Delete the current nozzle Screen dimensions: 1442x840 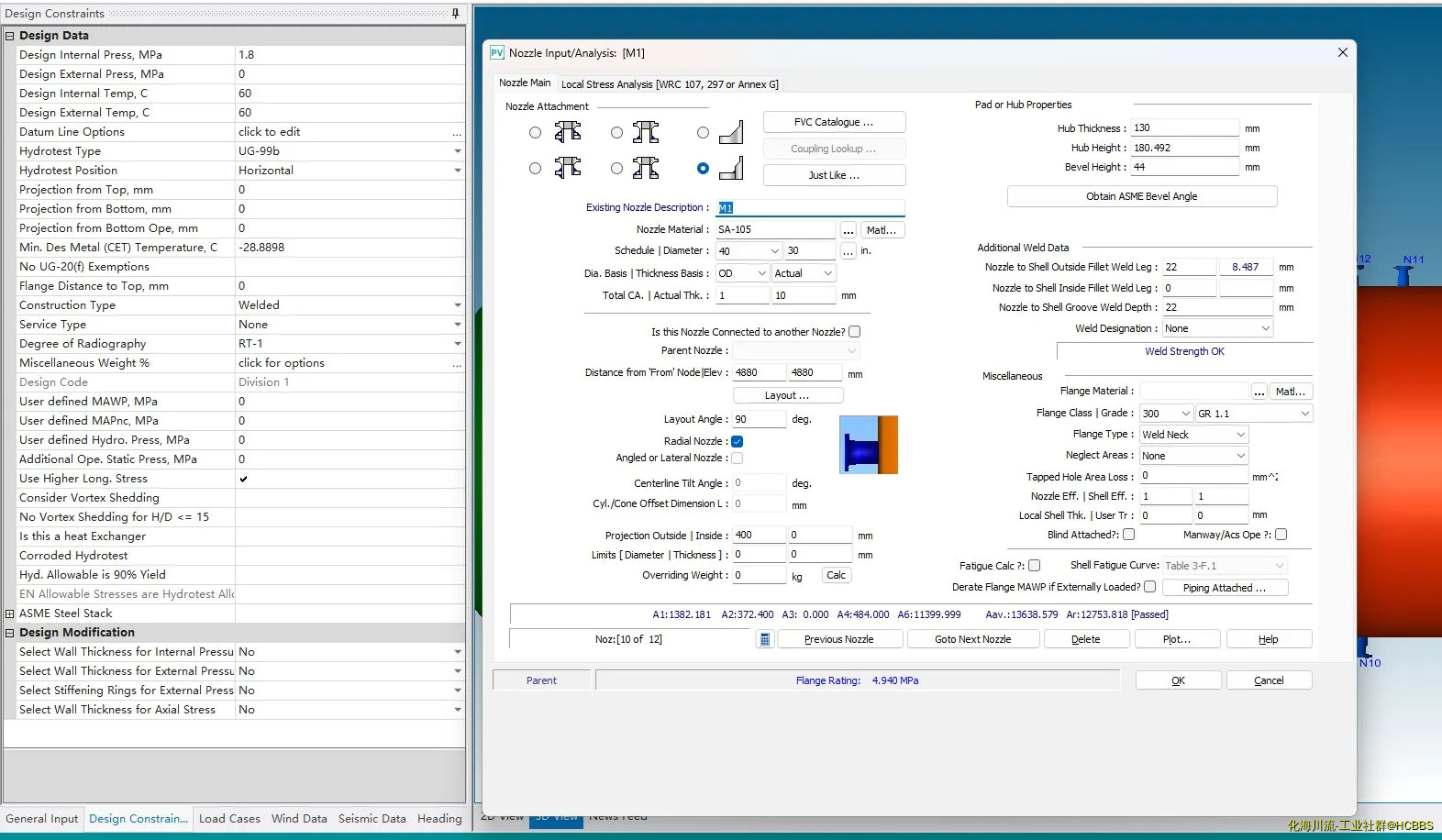1086,639
